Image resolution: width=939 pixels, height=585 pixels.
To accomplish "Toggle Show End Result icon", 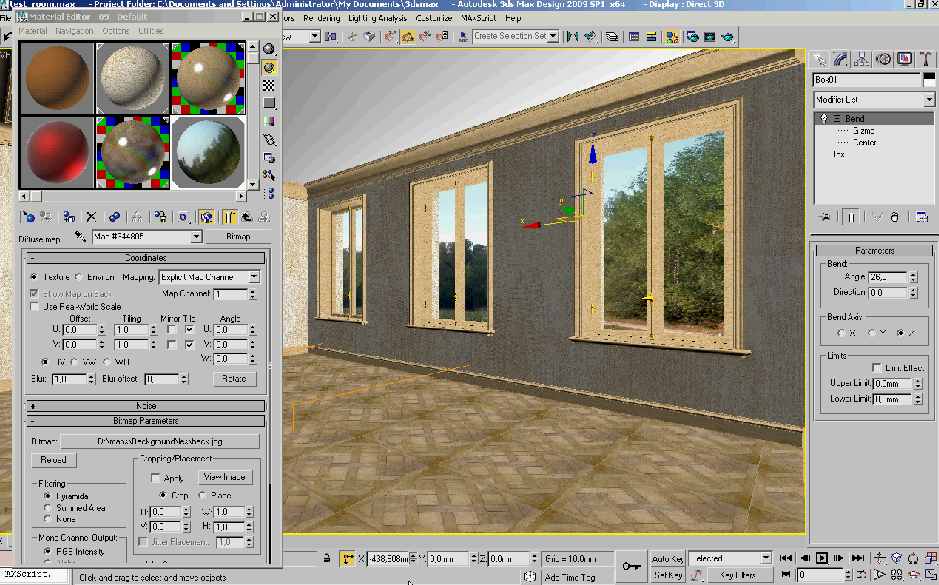I will coord(229,217).
